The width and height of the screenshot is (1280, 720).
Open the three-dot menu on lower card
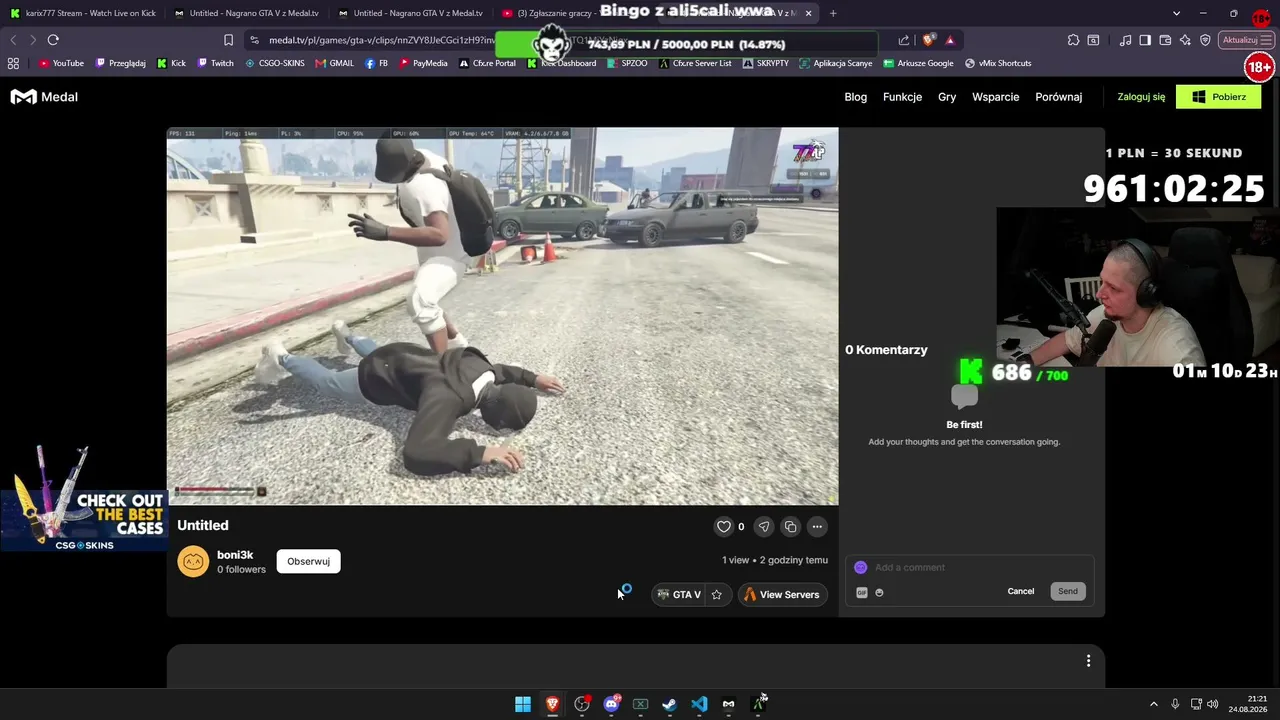tap(1089, 661)
